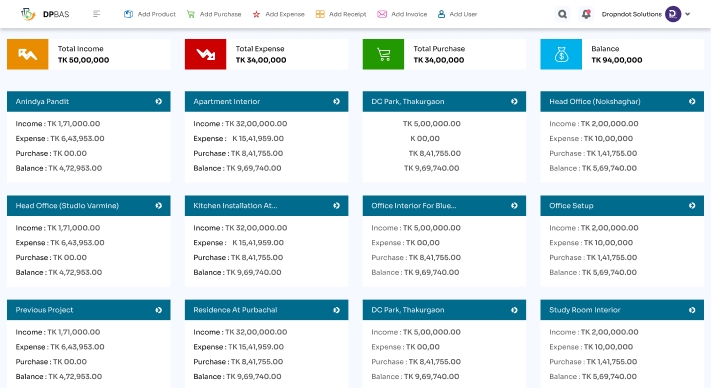
Task: Open Head Office (Studio Varmine) arrow icon
Action: pyautogui.click(x=159, y=206)
